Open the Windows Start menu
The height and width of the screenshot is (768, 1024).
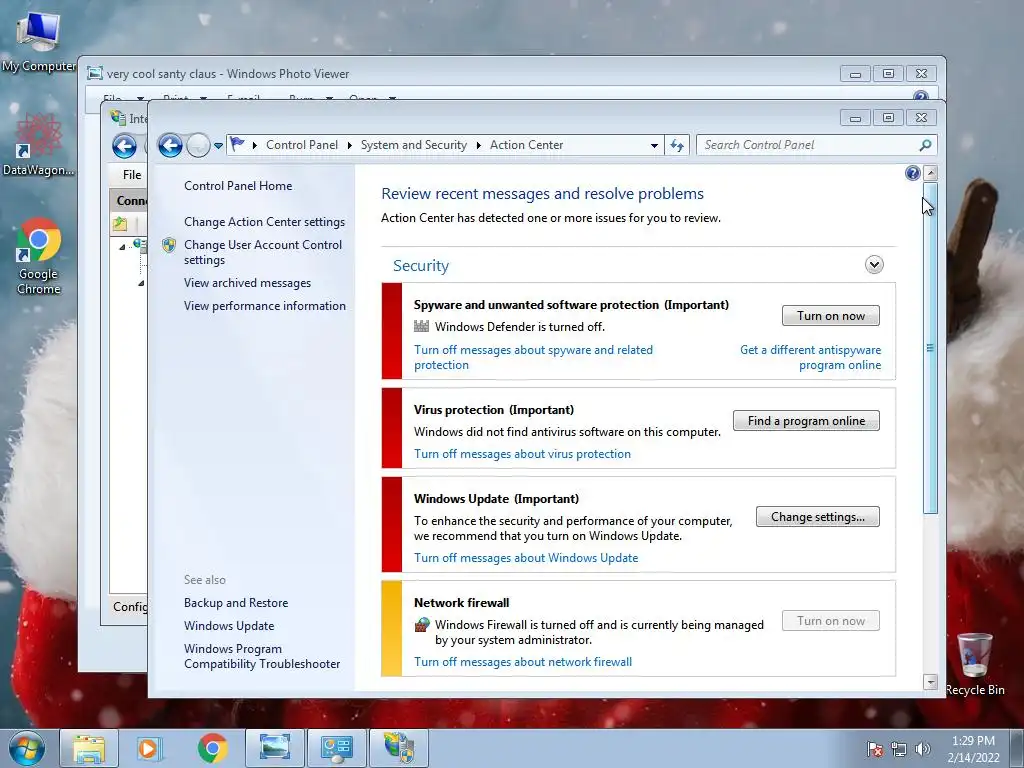pos(27,748)
